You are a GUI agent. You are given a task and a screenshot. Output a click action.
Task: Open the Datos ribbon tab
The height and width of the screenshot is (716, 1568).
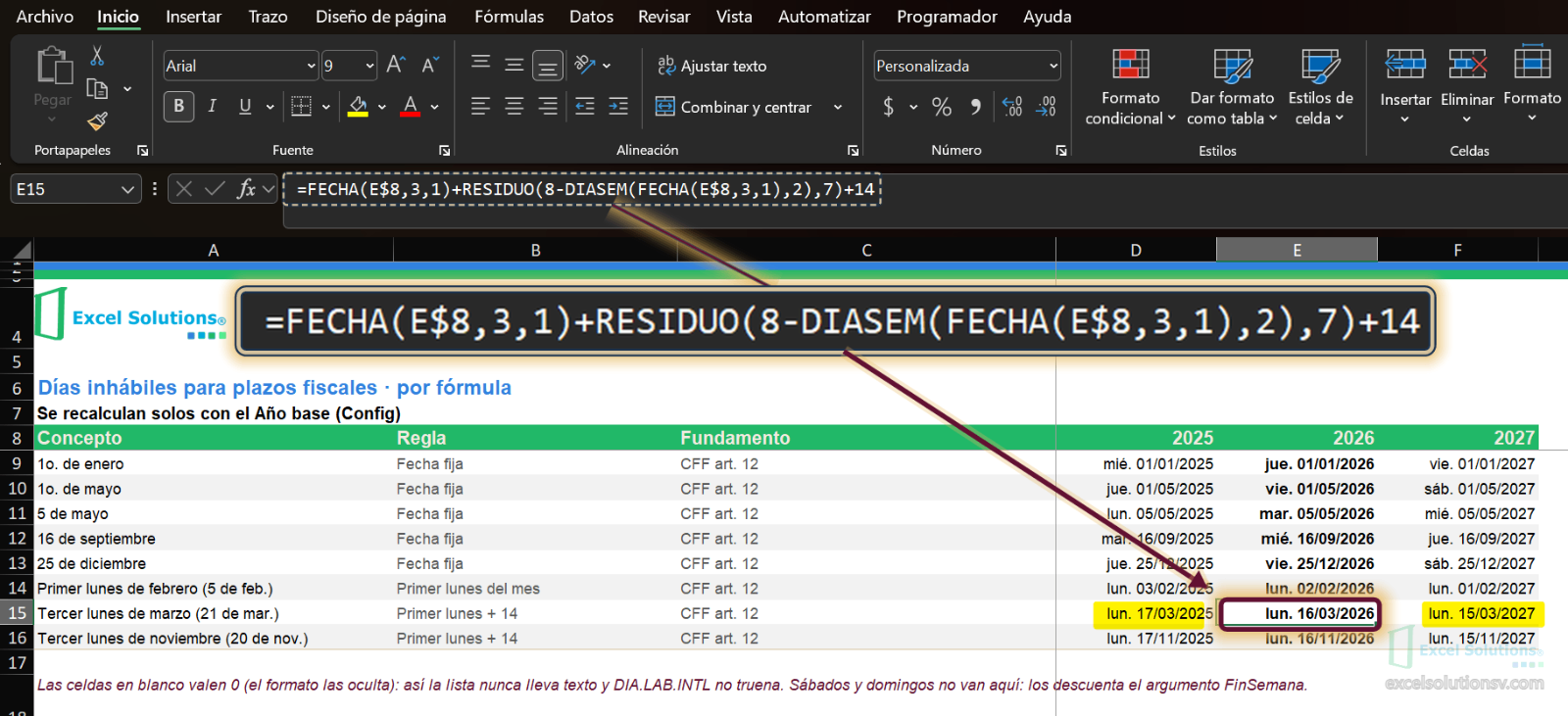click(591, 17)
